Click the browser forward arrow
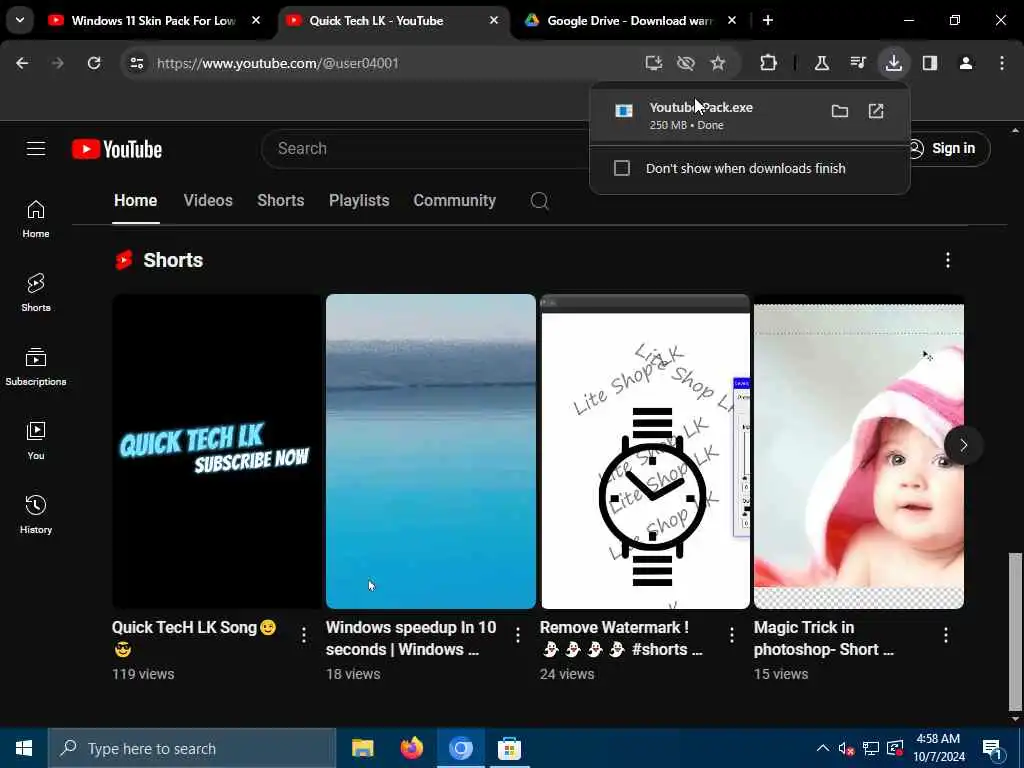Image resolution: width=1024 pixels, height=768 pixels. 57,63
